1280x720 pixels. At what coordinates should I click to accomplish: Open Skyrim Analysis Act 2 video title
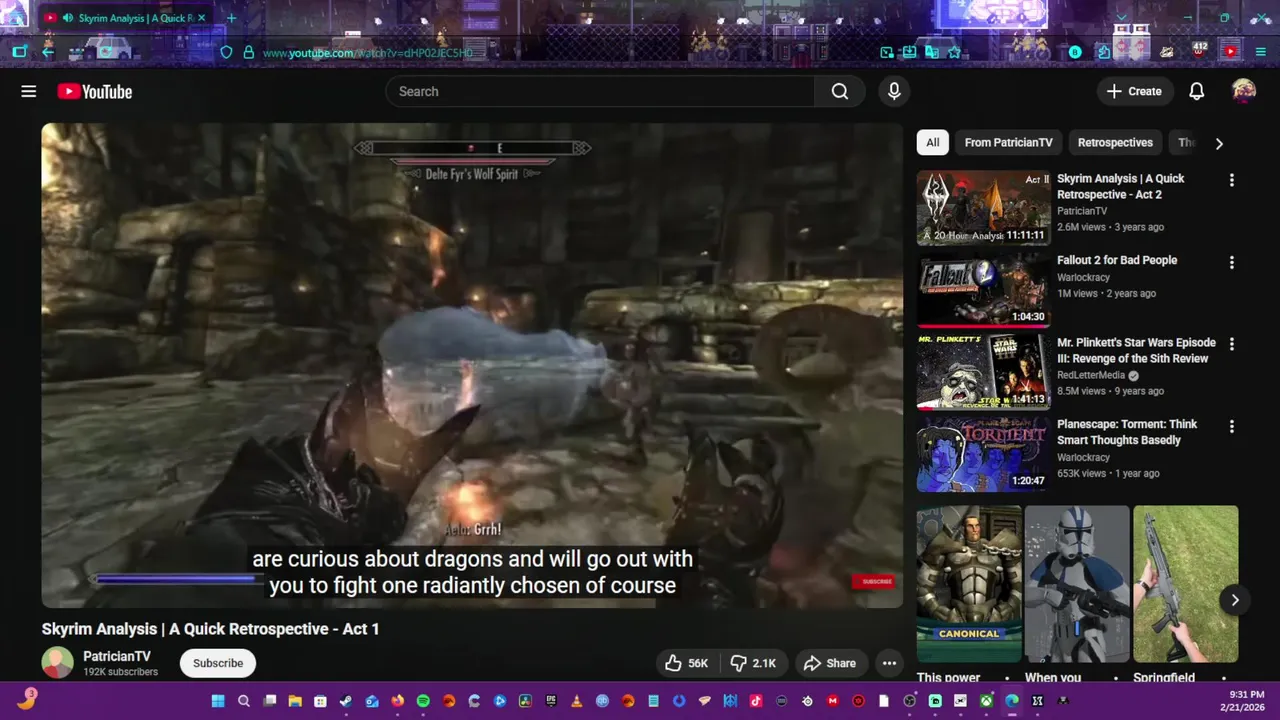(1120, 186)
